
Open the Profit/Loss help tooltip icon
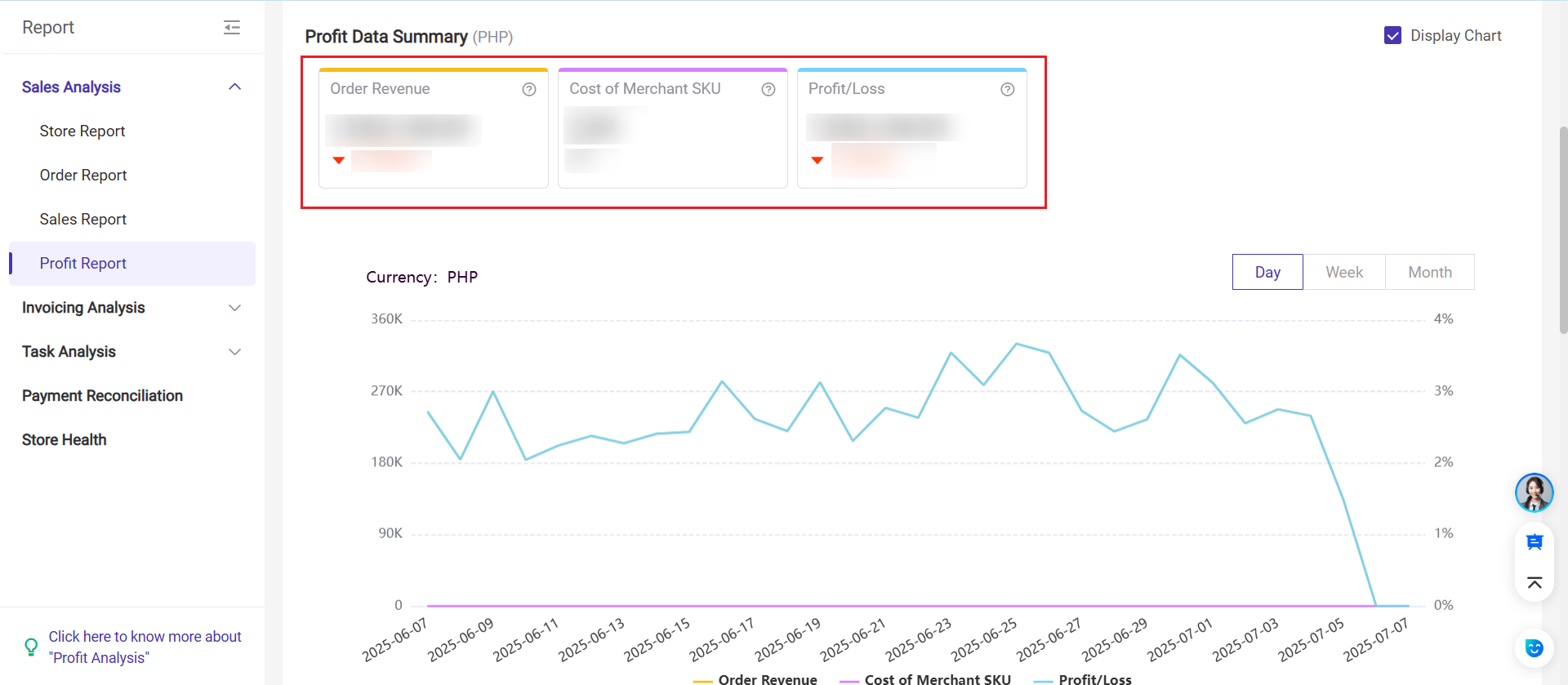(x=1008, y=90)
